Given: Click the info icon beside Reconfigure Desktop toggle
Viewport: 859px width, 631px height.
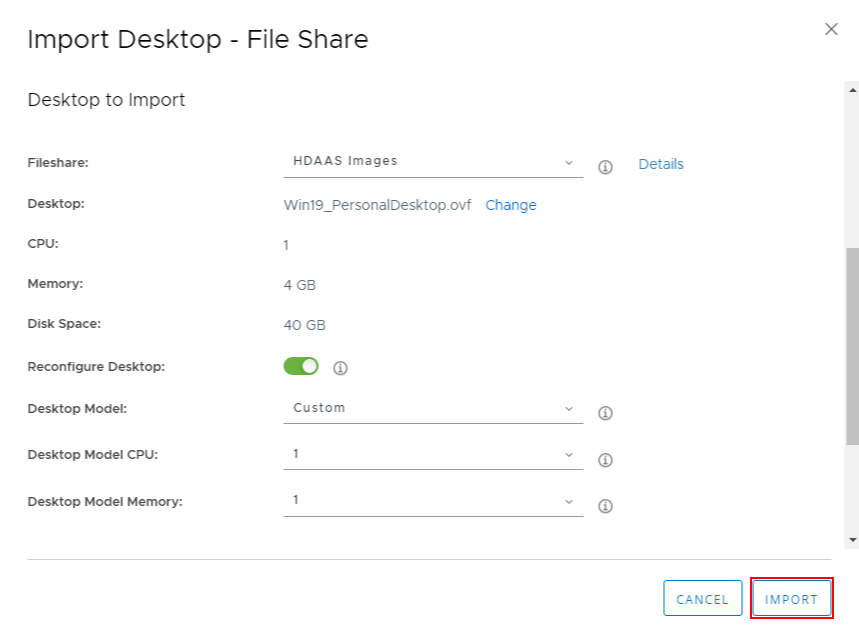Looking at the screenshot, I should click(340, 368).
